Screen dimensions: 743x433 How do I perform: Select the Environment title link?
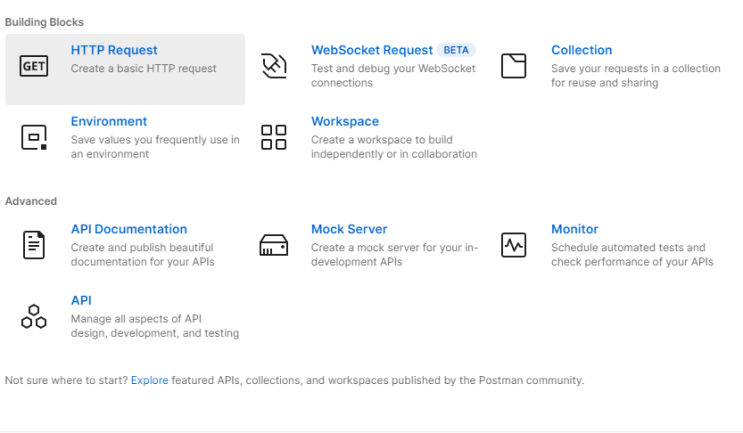point(109,122)
